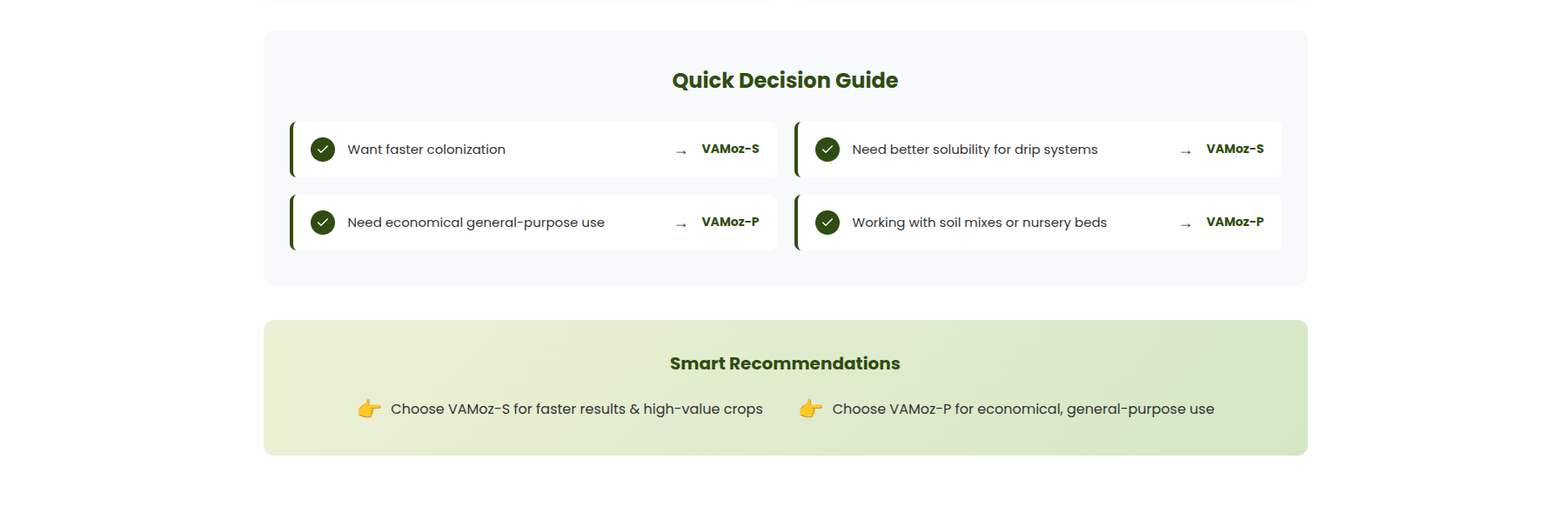Select VAMoz-S label in faster colonization row
Viewport: 1568px width, 519px height.
pyautogui.click(x=731, y=149)
